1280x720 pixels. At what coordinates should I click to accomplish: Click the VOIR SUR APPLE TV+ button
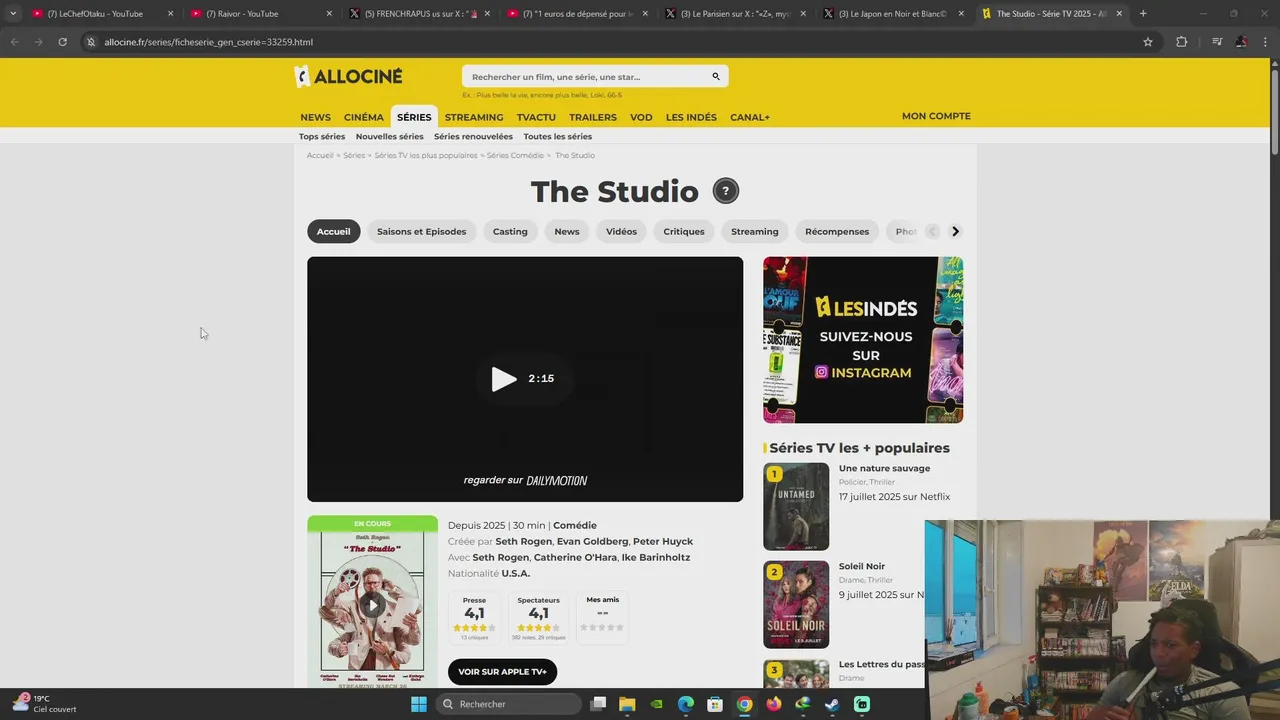tap(502, 672)
